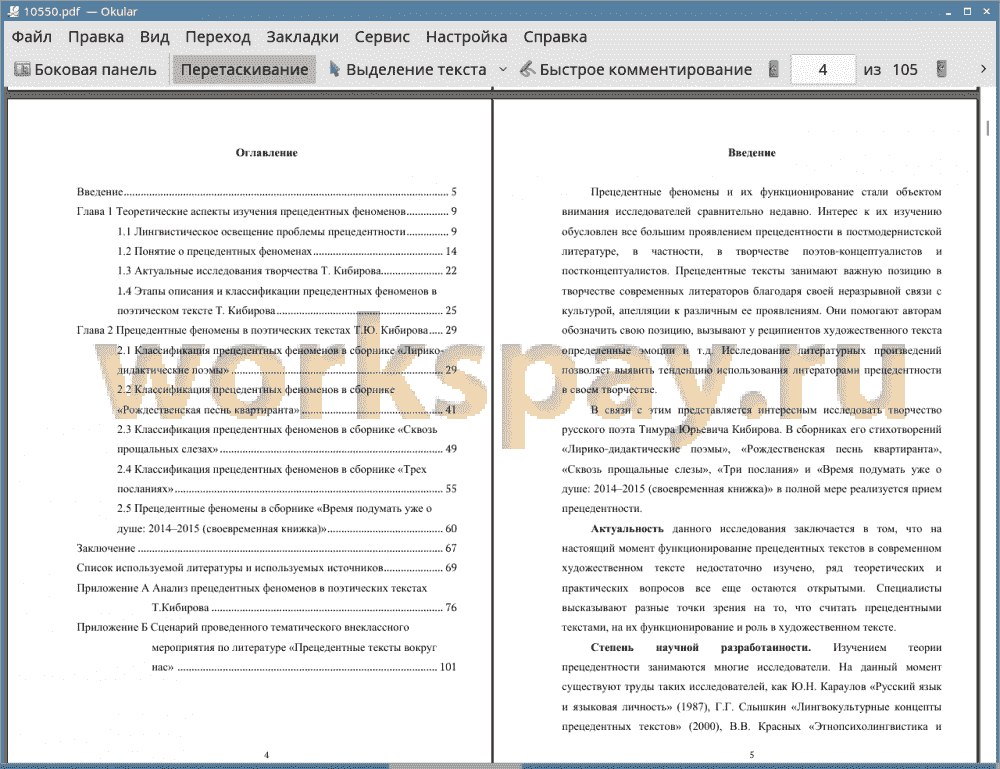Go to next page using arrow icon

coord(941,69)
